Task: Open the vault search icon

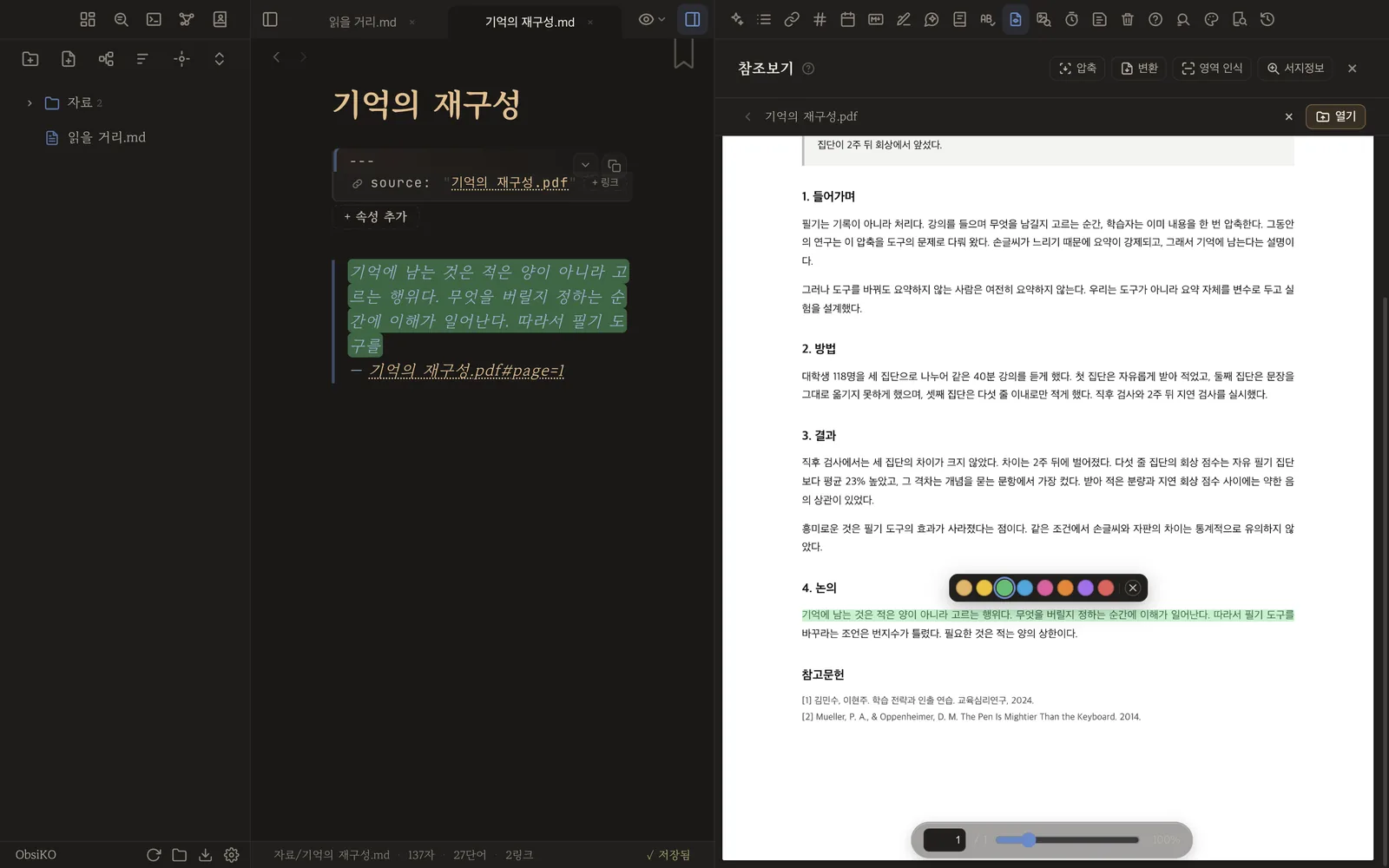Action: coord(121,19)
